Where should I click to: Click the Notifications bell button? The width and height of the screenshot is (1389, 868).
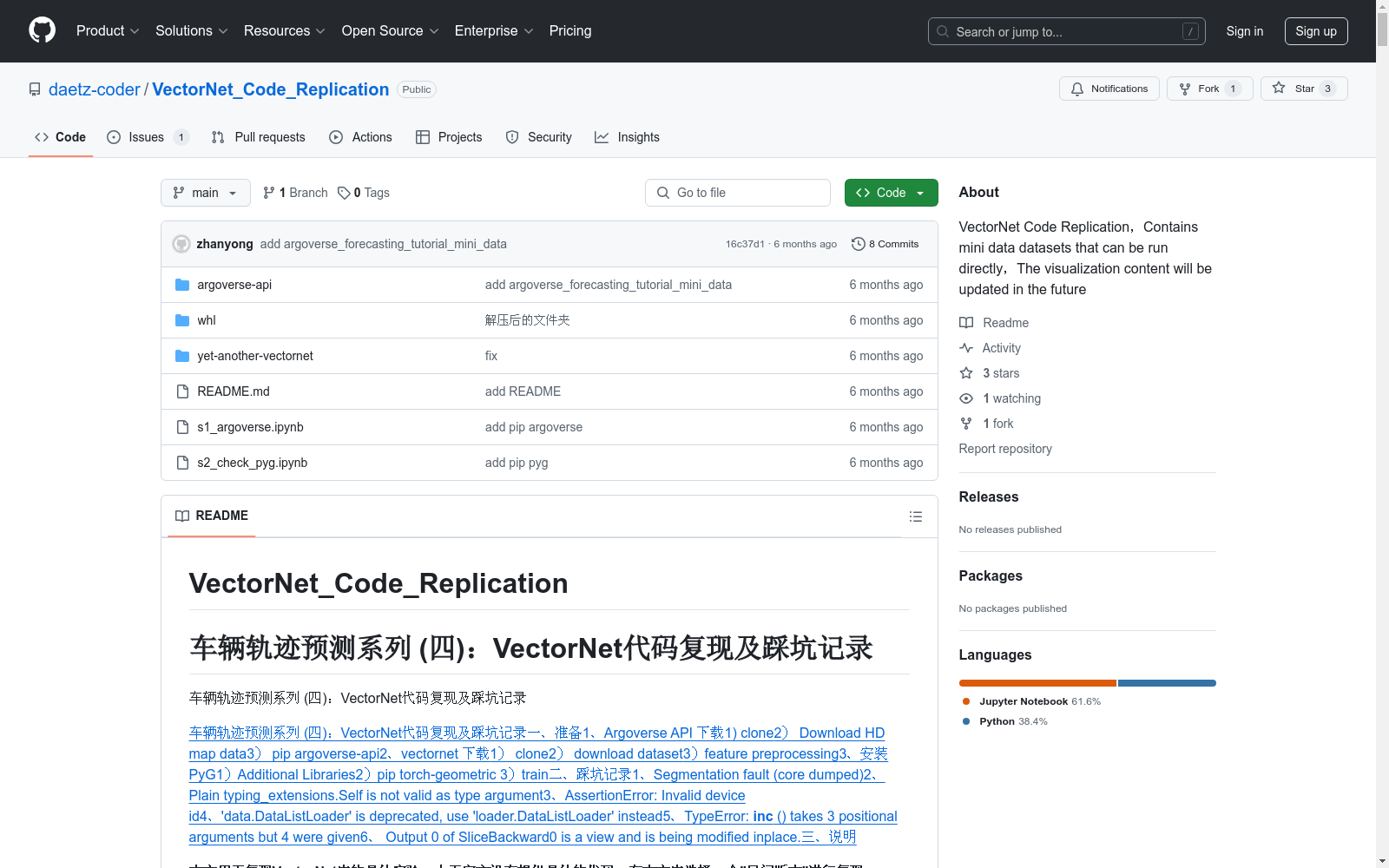(1109, 89)
